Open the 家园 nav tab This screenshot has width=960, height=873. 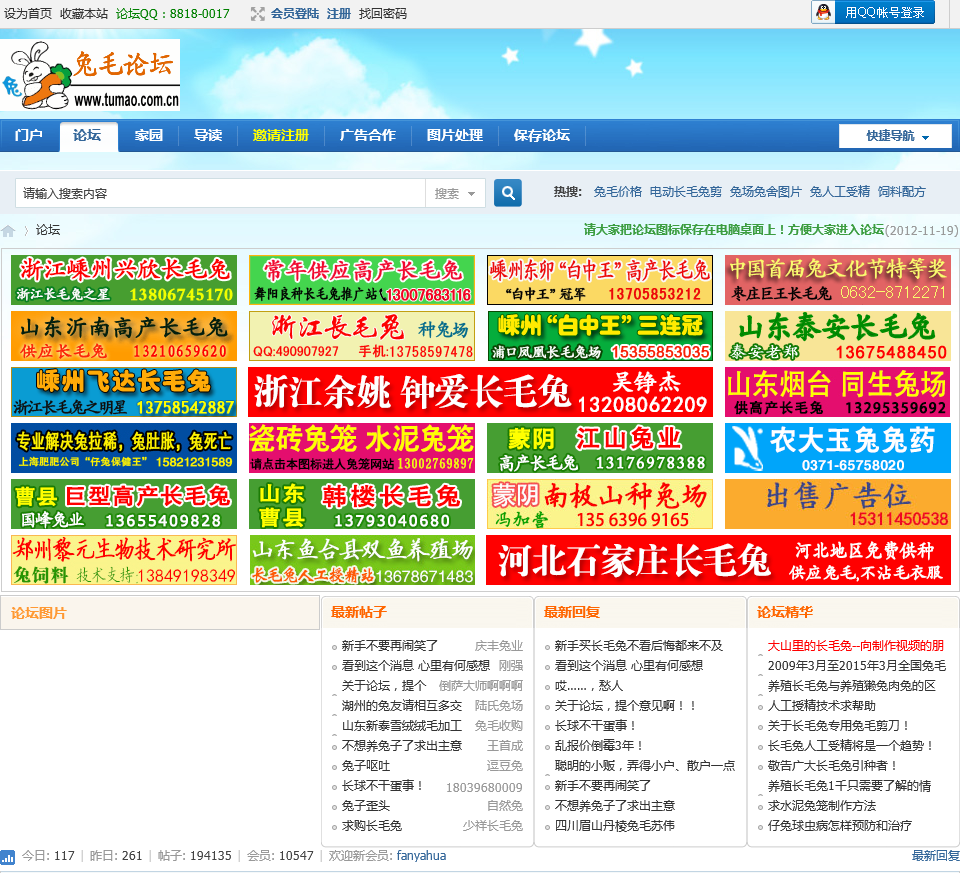[x=149, y=135]
